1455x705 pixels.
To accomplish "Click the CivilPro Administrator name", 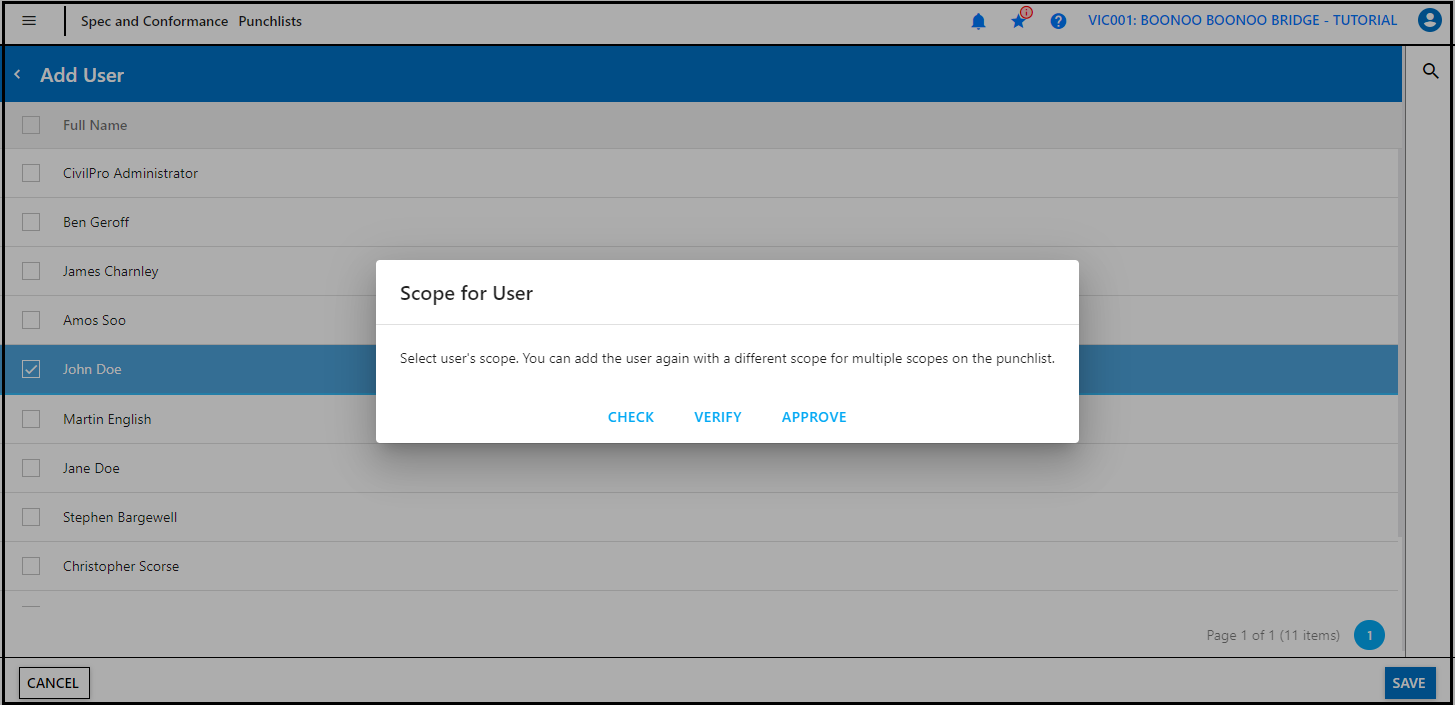I will click(130, 173).
